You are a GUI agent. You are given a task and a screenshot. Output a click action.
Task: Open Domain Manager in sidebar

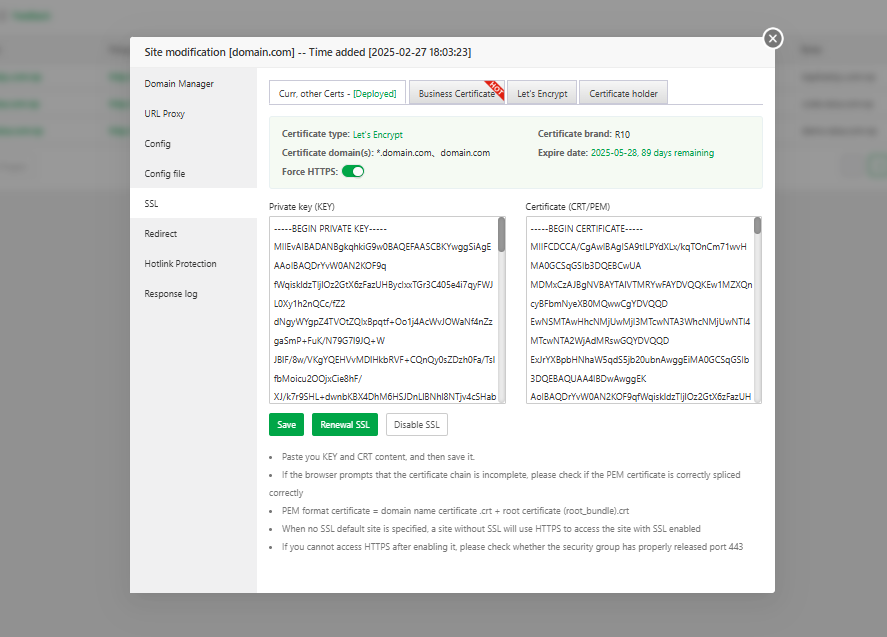click(179, 84)
